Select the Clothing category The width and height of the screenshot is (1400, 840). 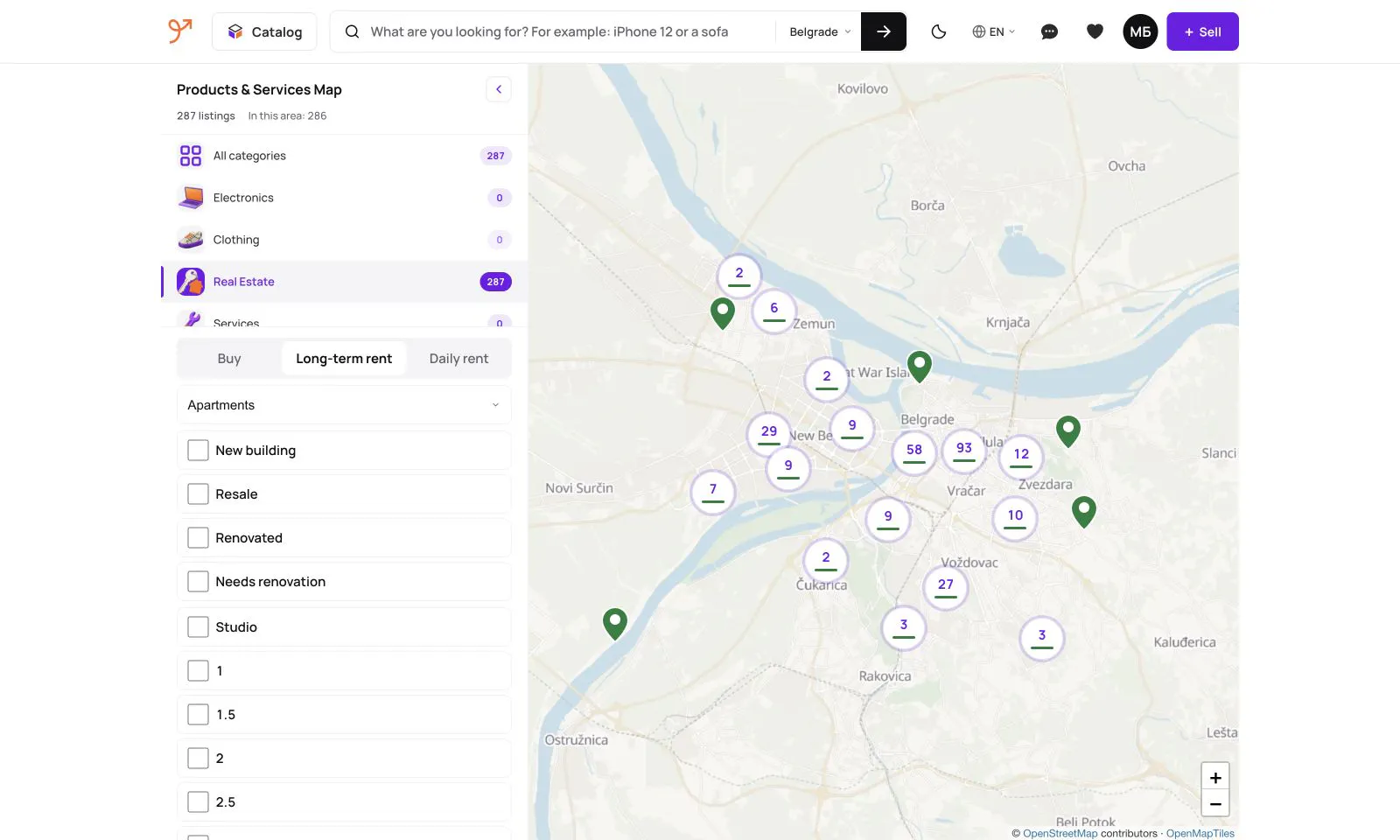pyautogui.click(x=344, y=240)
